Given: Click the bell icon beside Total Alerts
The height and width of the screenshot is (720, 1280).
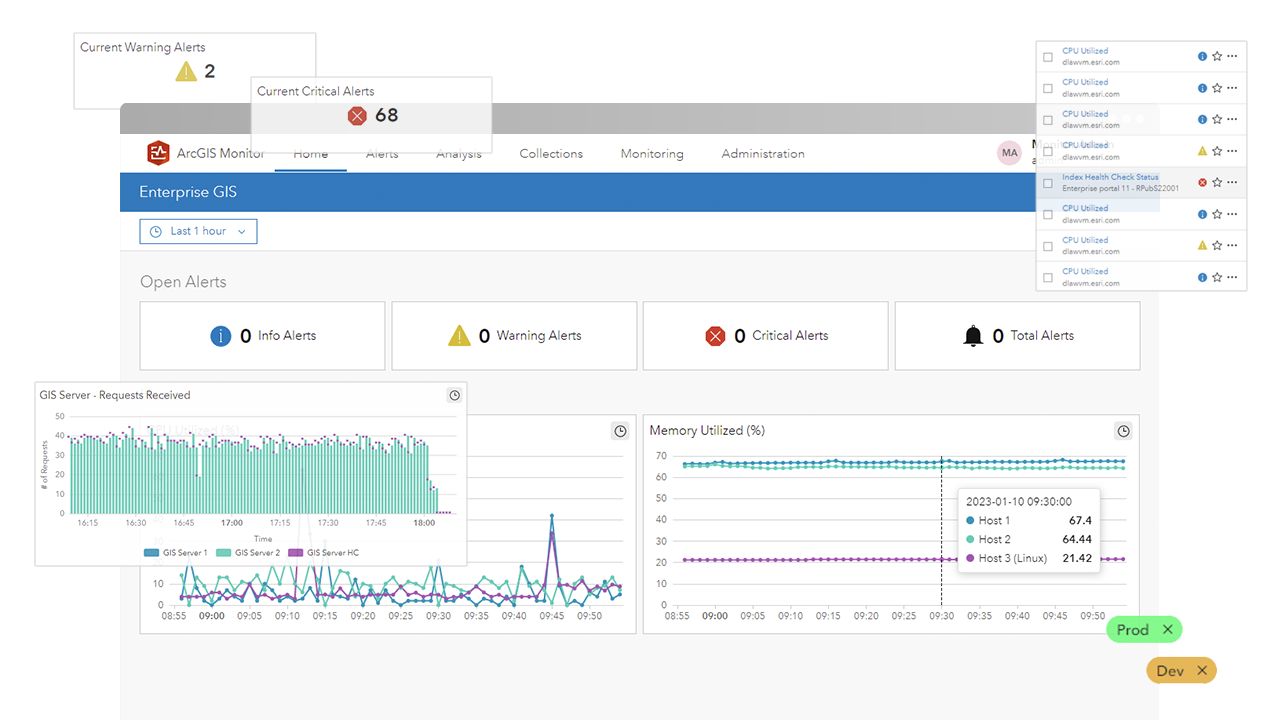Looking at the screenshot, I should pyautogui.click(x=973, y=336).
